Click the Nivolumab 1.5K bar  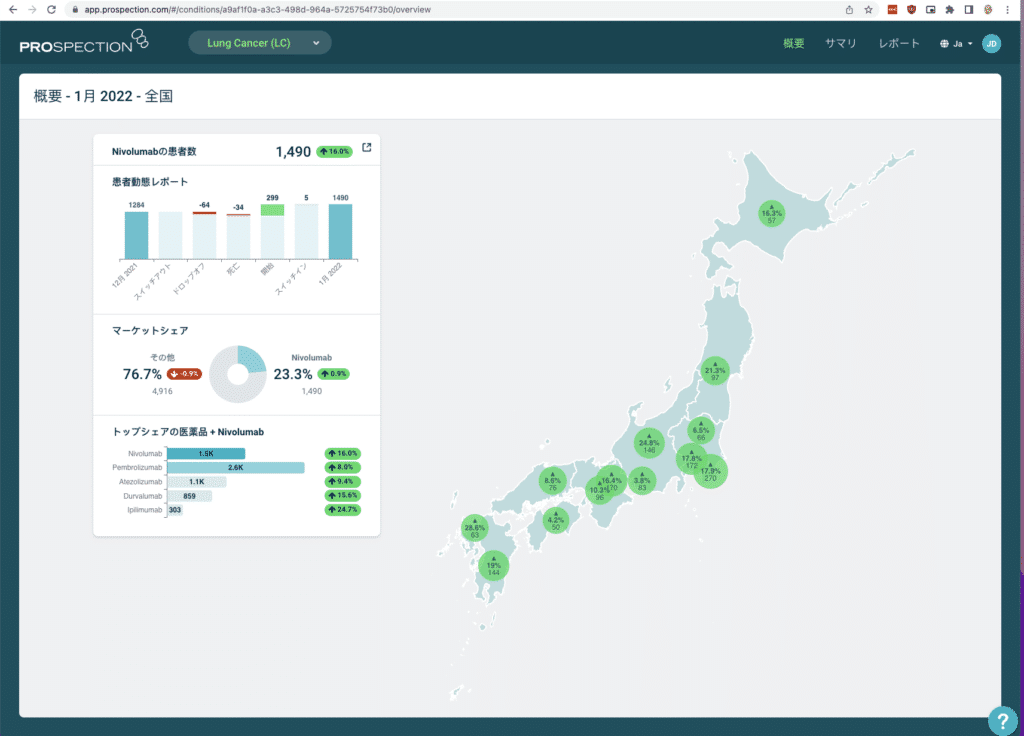(206, 453)
